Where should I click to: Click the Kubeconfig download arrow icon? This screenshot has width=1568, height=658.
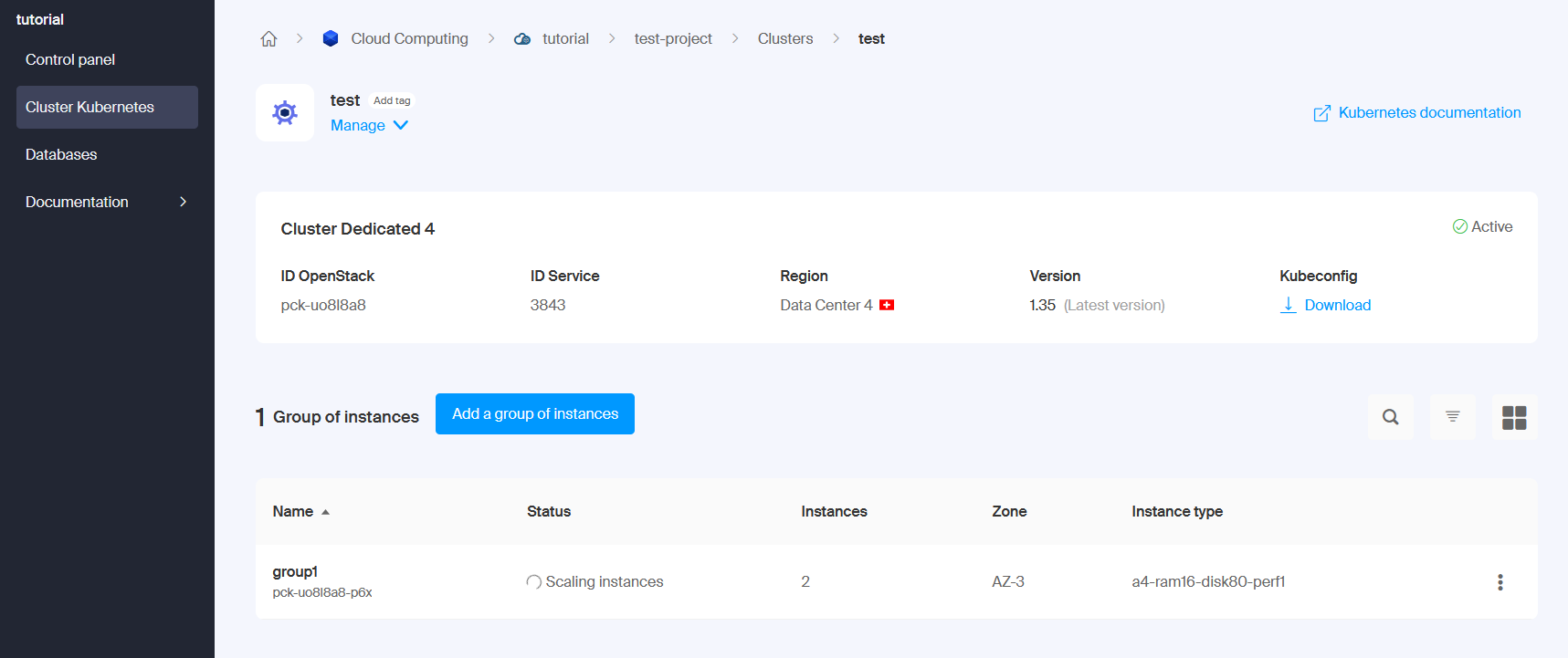tap(1288, 305)
